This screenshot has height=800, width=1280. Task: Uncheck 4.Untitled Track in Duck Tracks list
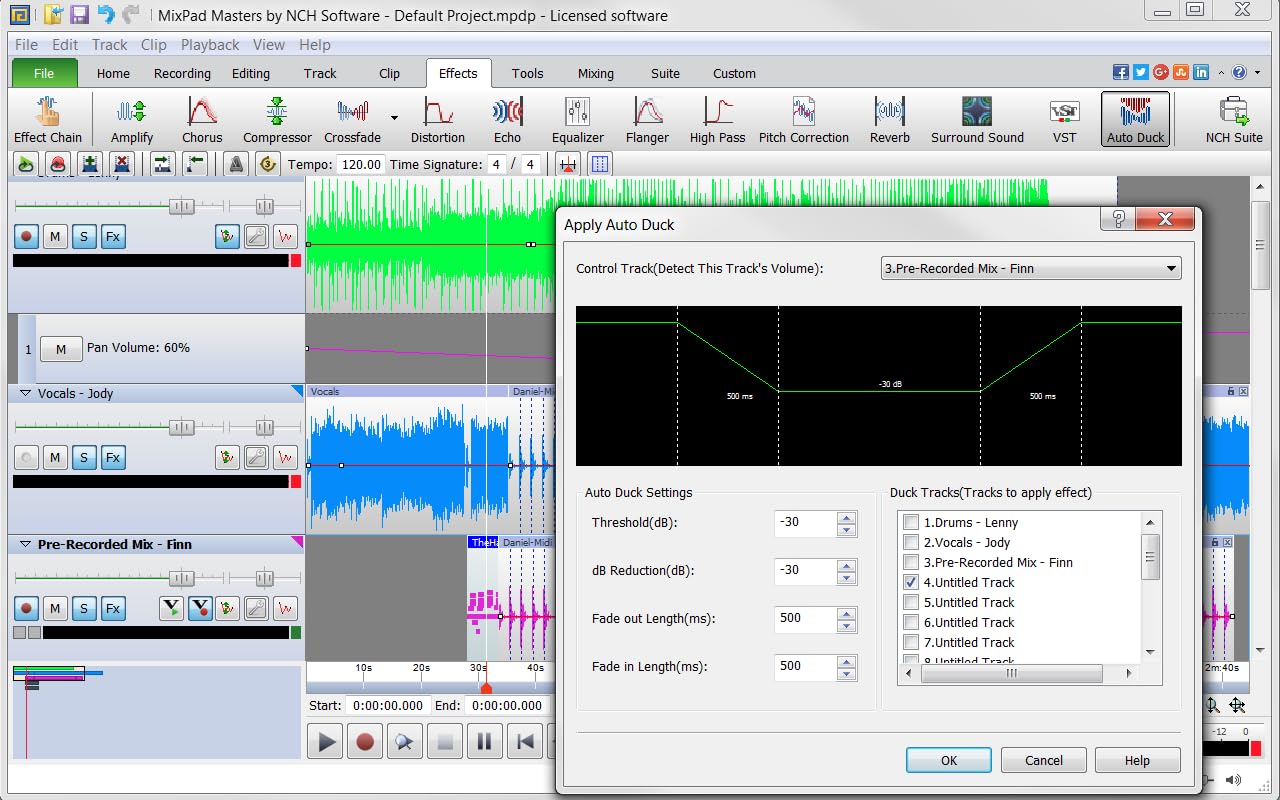point(911,582)
